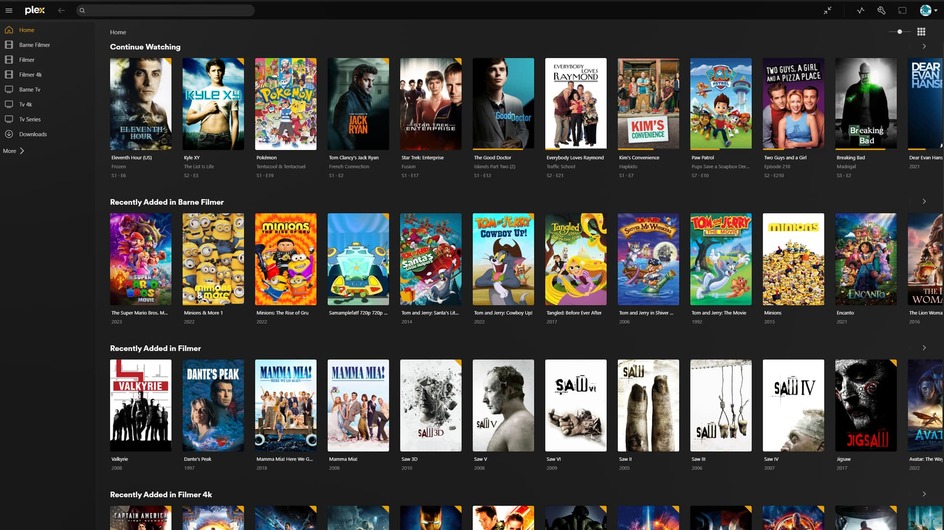Click the Filmer 4k film-strip icon
944x530 pixels.
point(8,75)
